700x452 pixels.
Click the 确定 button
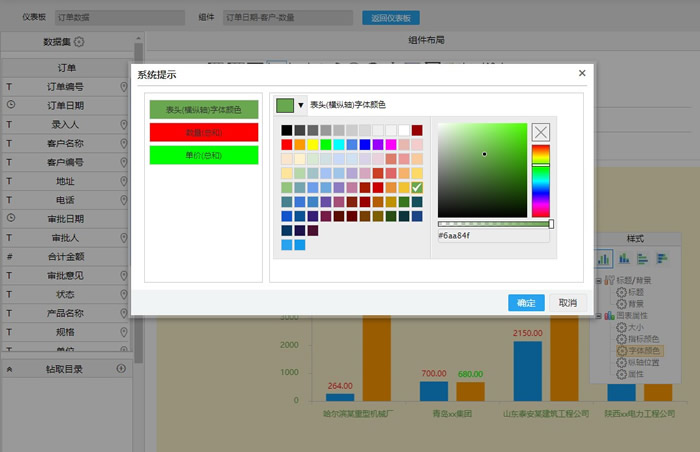coord(526,303)
